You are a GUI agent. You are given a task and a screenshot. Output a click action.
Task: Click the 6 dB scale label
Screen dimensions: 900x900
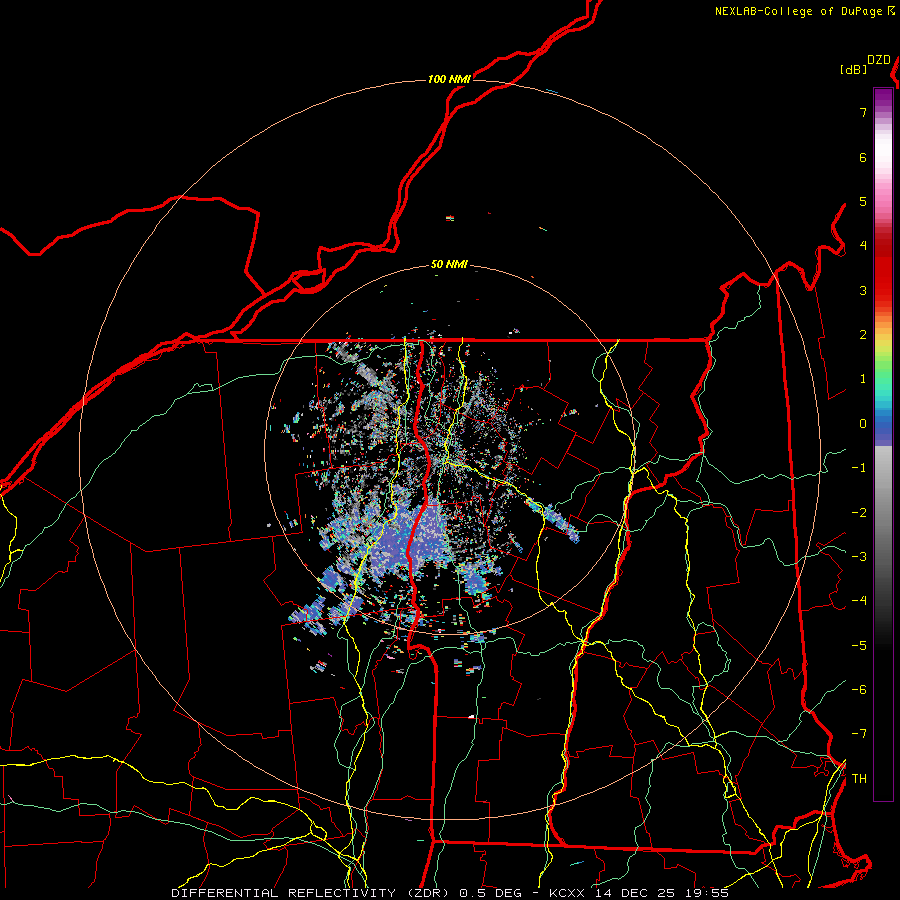863,157
